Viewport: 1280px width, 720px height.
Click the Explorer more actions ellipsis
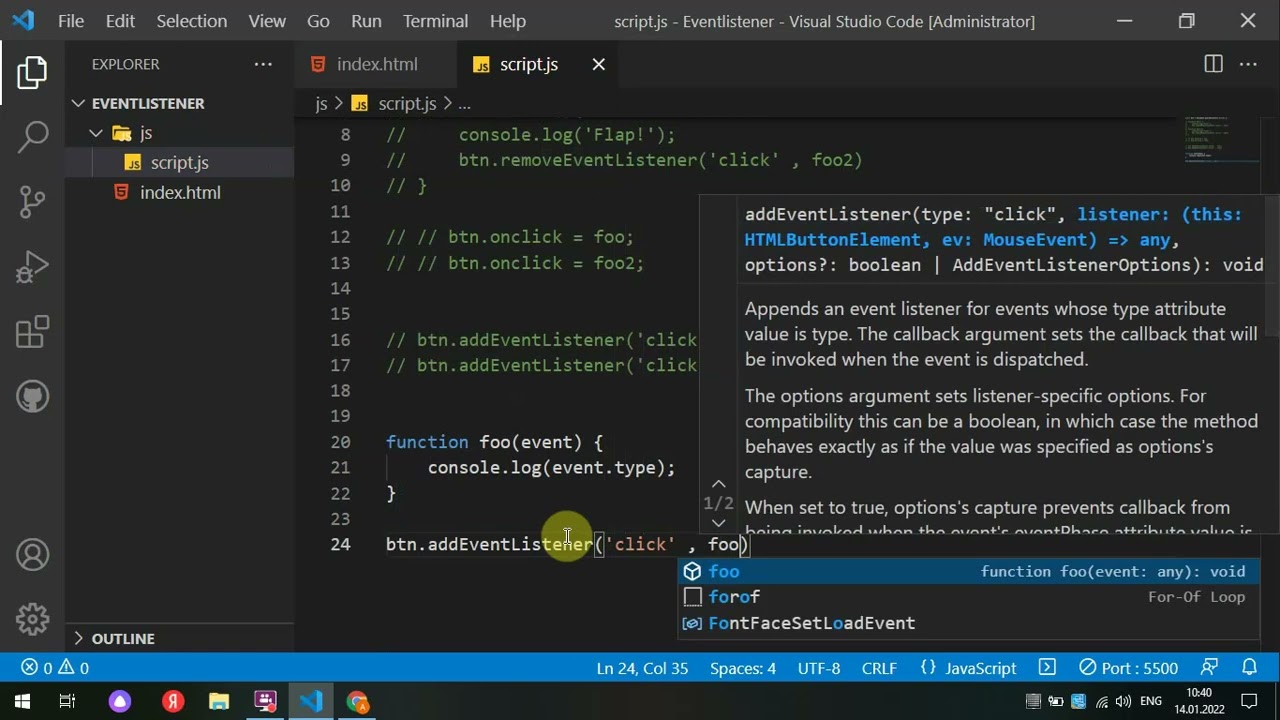click(263, 64)
